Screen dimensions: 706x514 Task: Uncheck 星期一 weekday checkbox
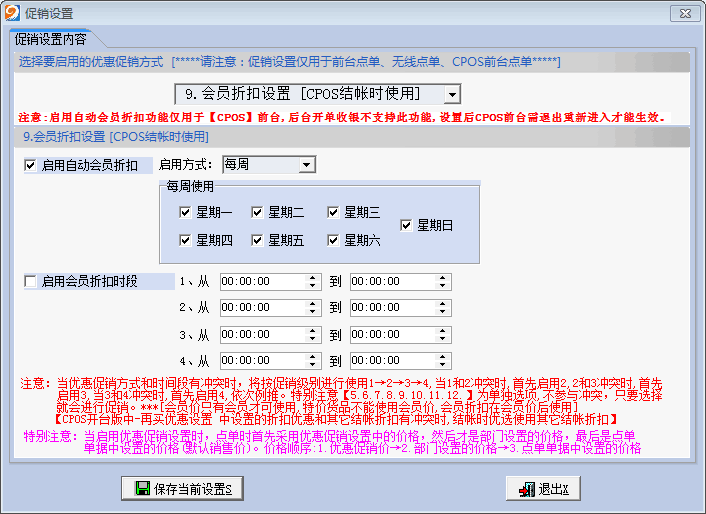(x=185, y=212)
